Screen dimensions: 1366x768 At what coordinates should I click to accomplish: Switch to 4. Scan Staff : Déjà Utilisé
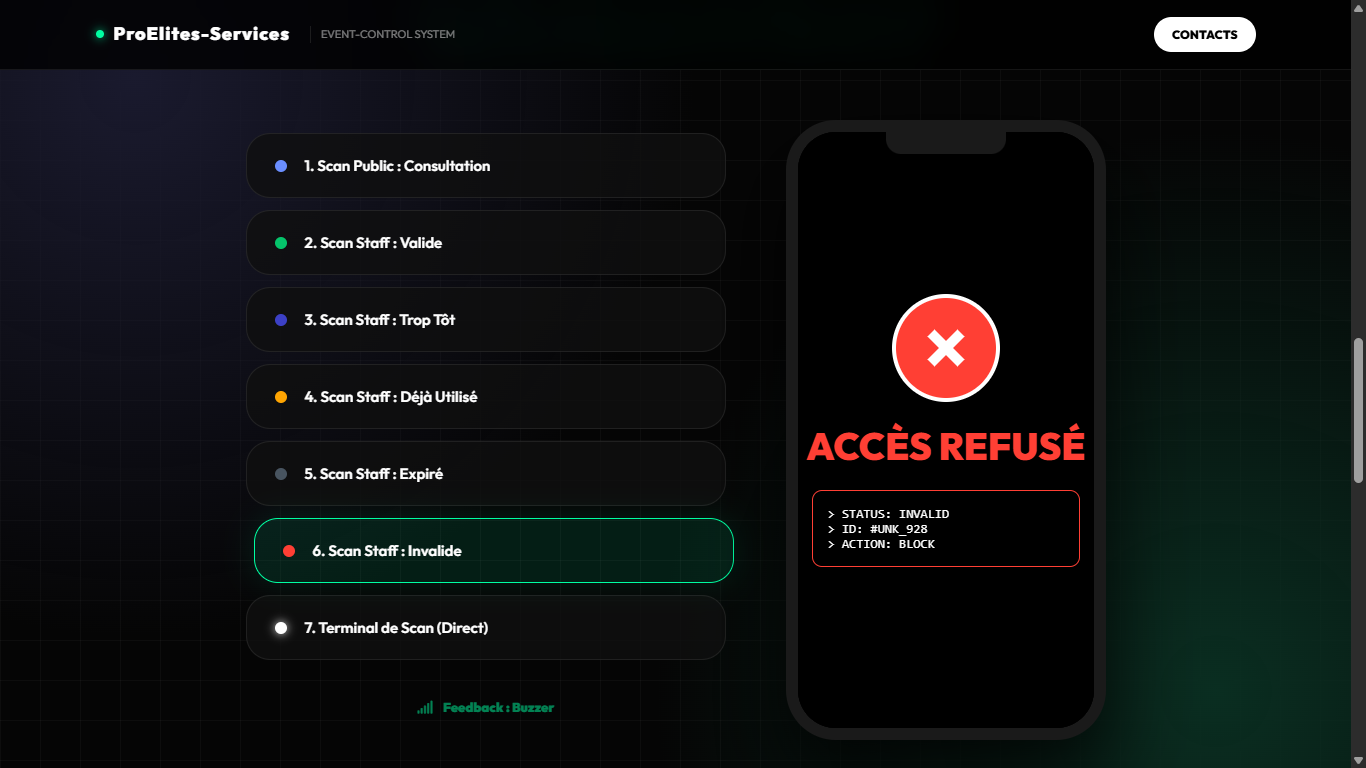(486, 397)
